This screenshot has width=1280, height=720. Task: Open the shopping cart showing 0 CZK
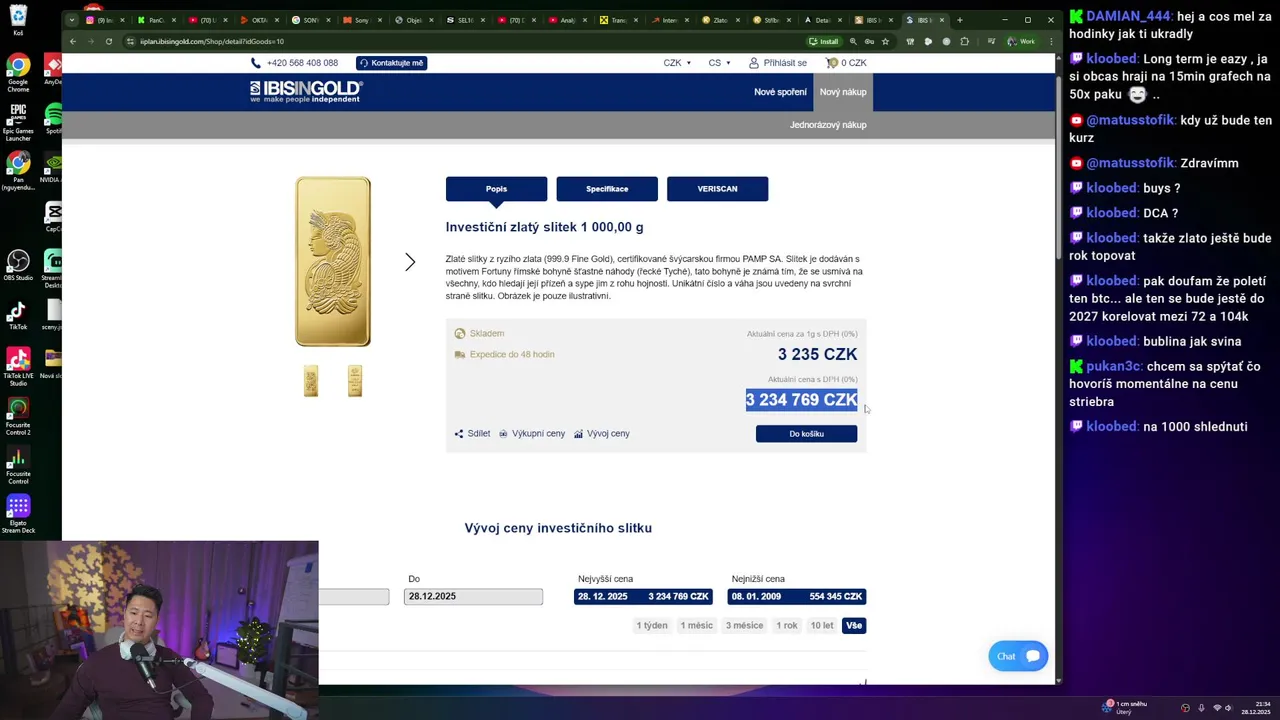[x=846, y=63]
